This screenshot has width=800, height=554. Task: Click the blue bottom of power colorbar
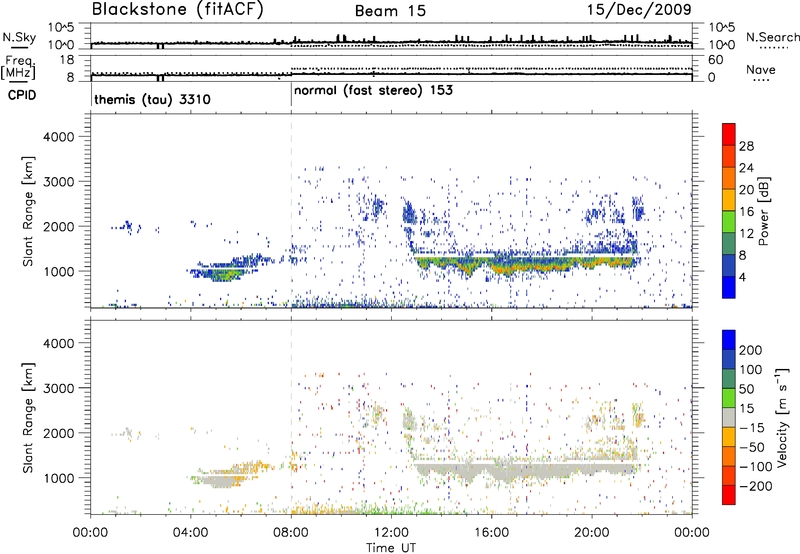pos(729,287)
